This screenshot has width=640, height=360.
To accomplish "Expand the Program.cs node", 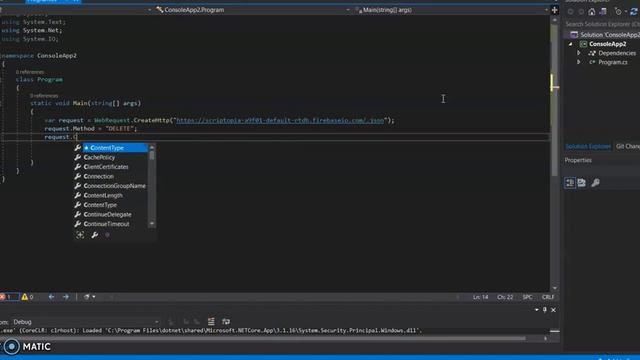I will coord(579,62).
